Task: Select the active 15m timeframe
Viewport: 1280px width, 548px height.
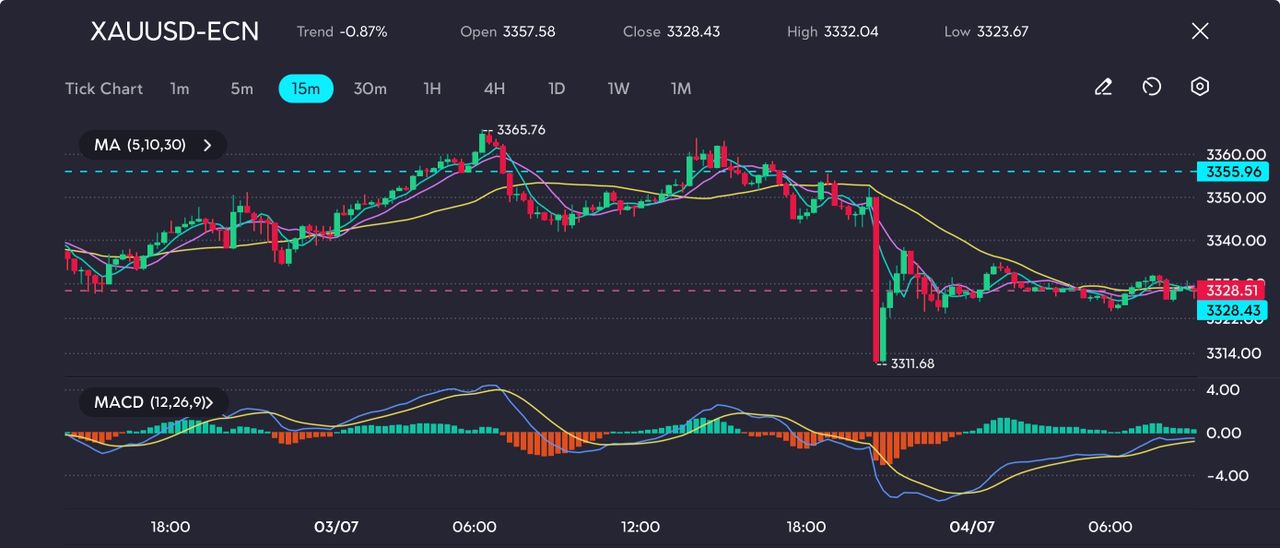Action: click(x=306, y=89)
